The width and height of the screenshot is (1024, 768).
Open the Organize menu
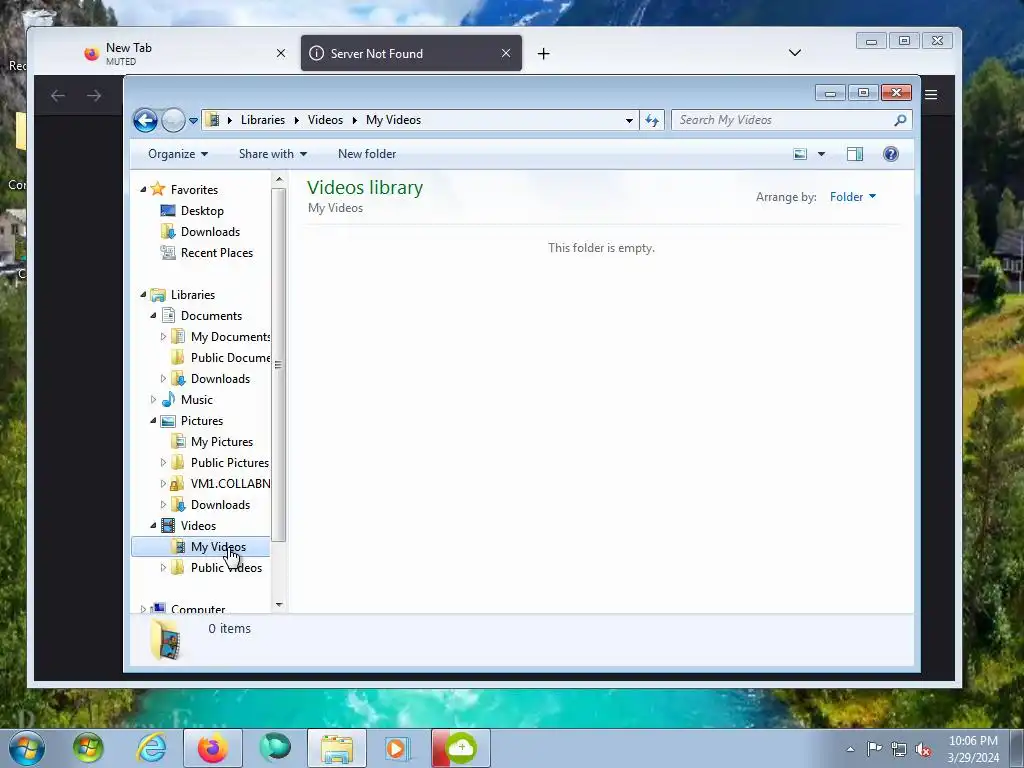coord(178,154)
